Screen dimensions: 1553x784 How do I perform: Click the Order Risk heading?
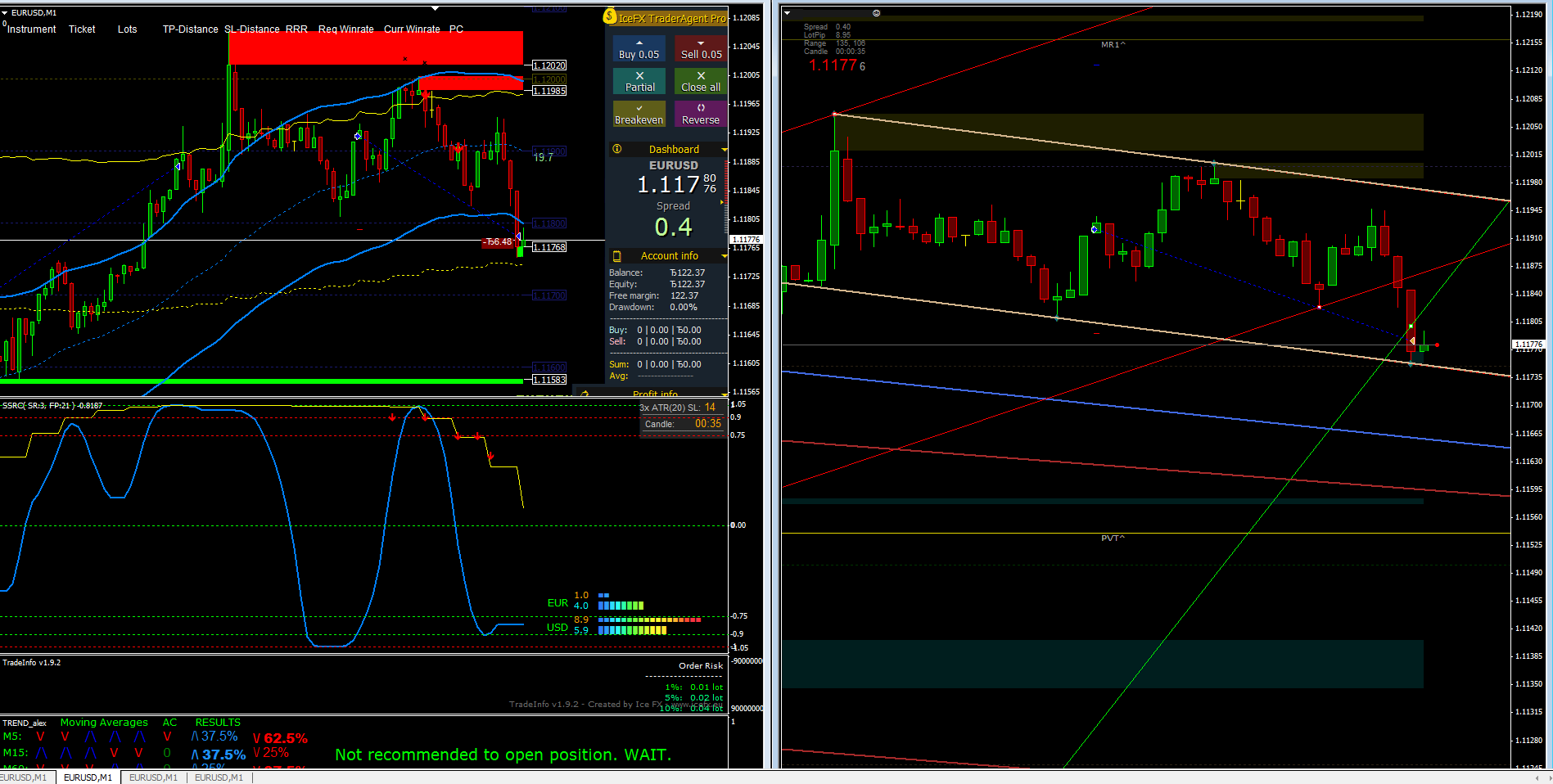(x=701, y=665)
